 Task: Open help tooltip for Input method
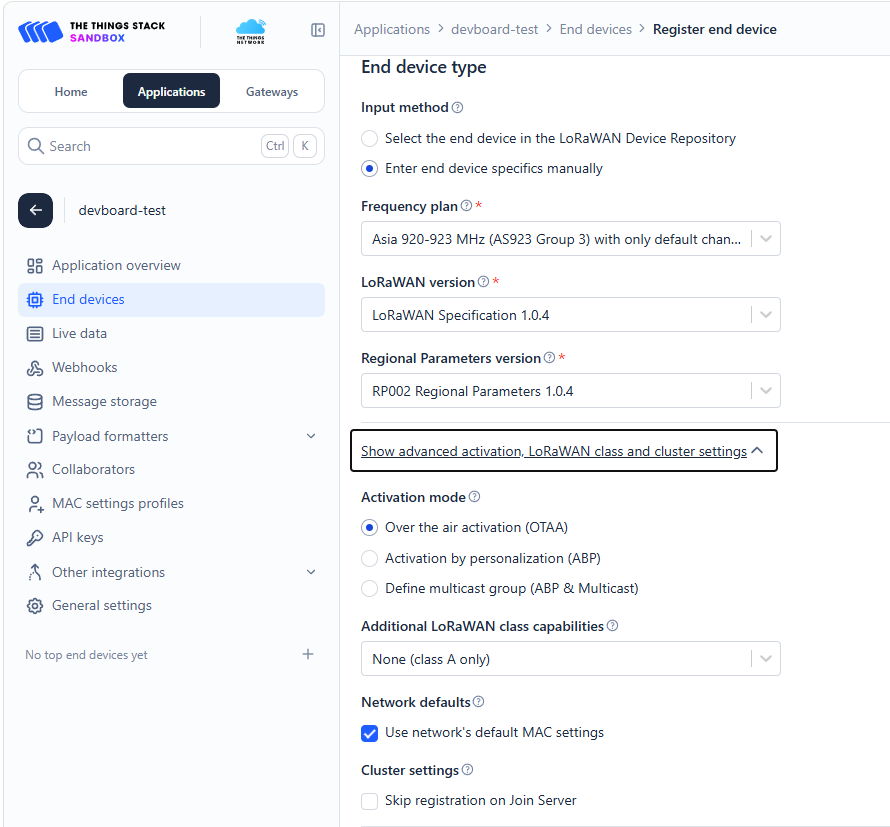[457, 107]
